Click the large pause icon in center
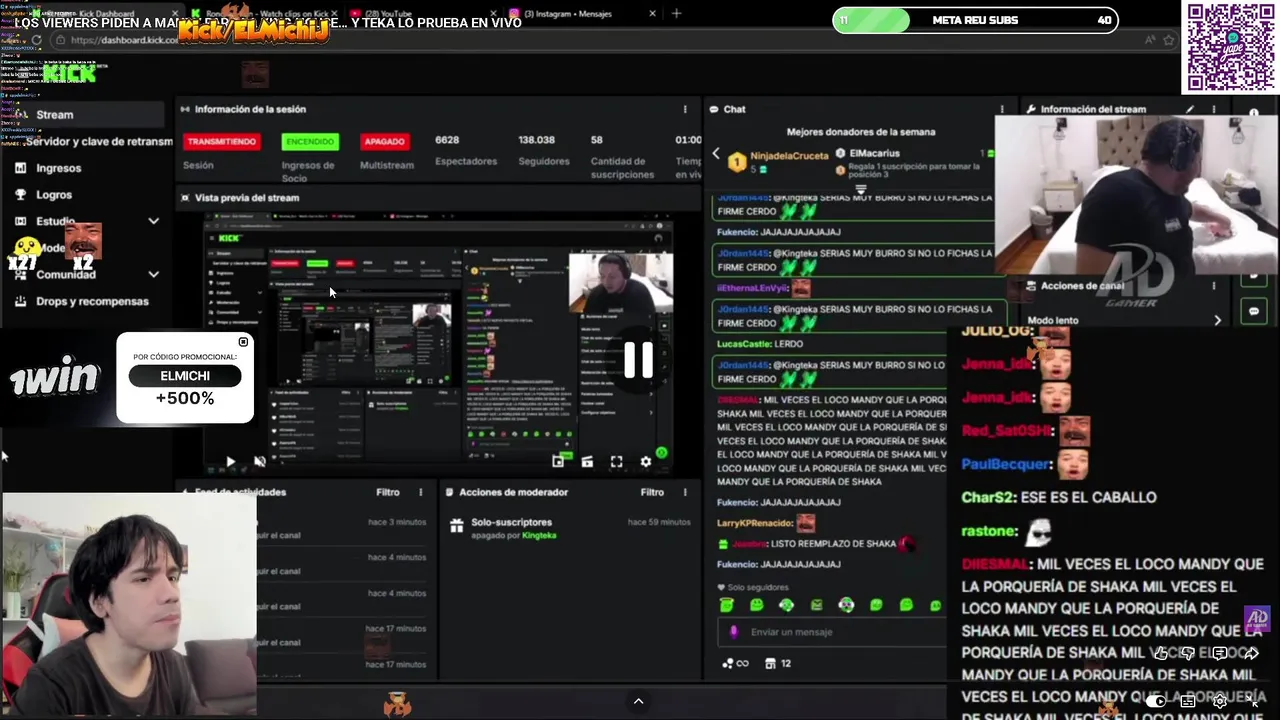1280x720 pixels. click(638, 360)
